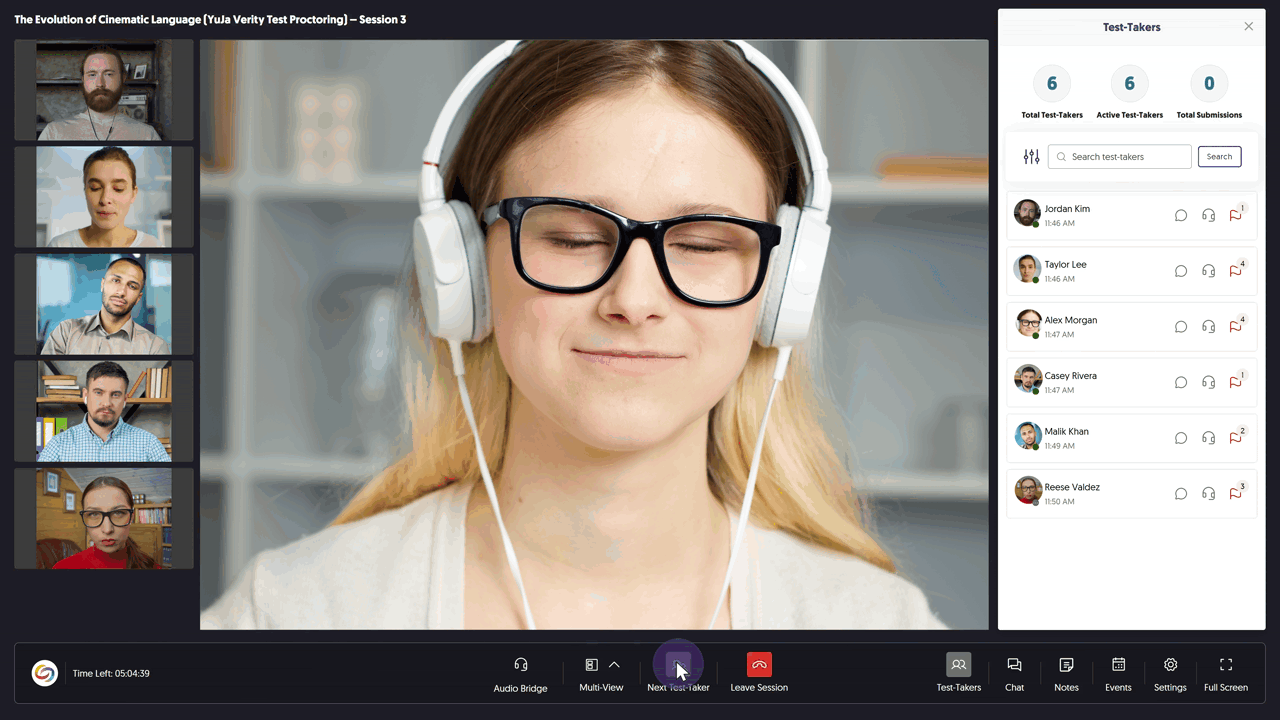Start audio call with Taylor Lee
This screenshot has width=1280, height=720.
click(1208, 271)
